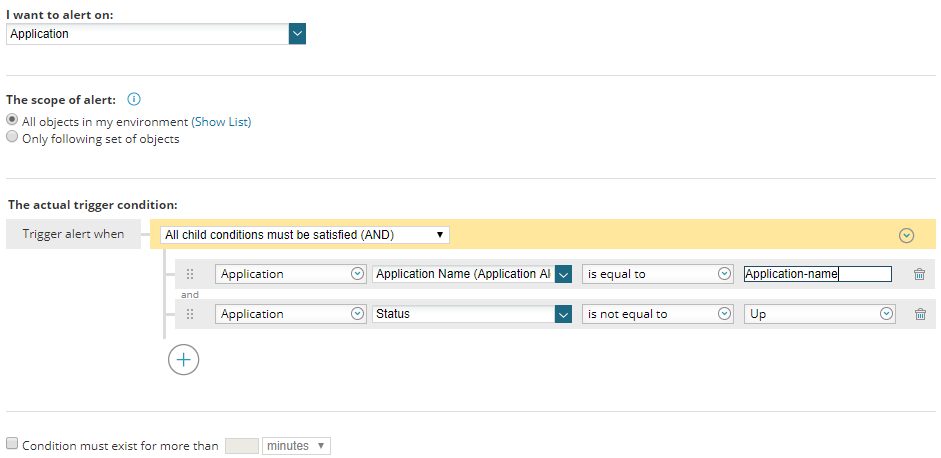Open the All child conditions (AND) dropdown
This screenshot has width=941, height=458.
(x=305, y=235)
